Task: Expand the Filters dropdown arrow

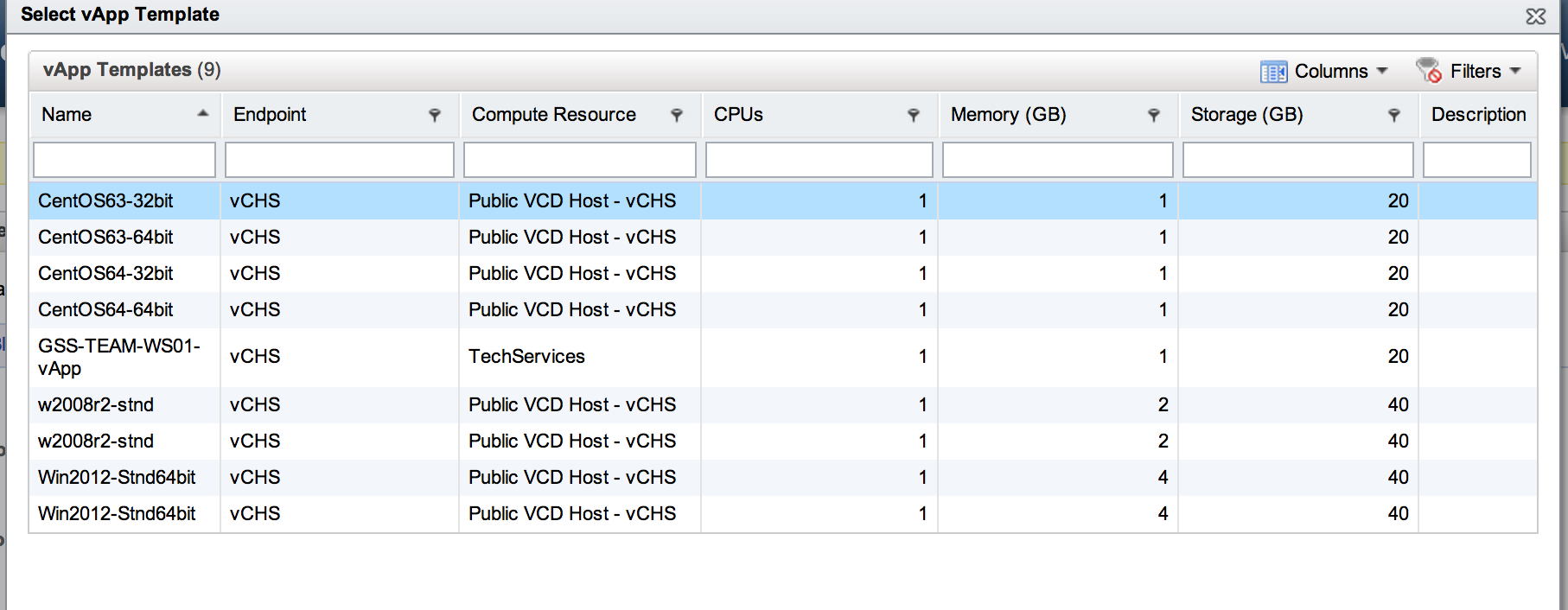Action: click(1515, 71)
